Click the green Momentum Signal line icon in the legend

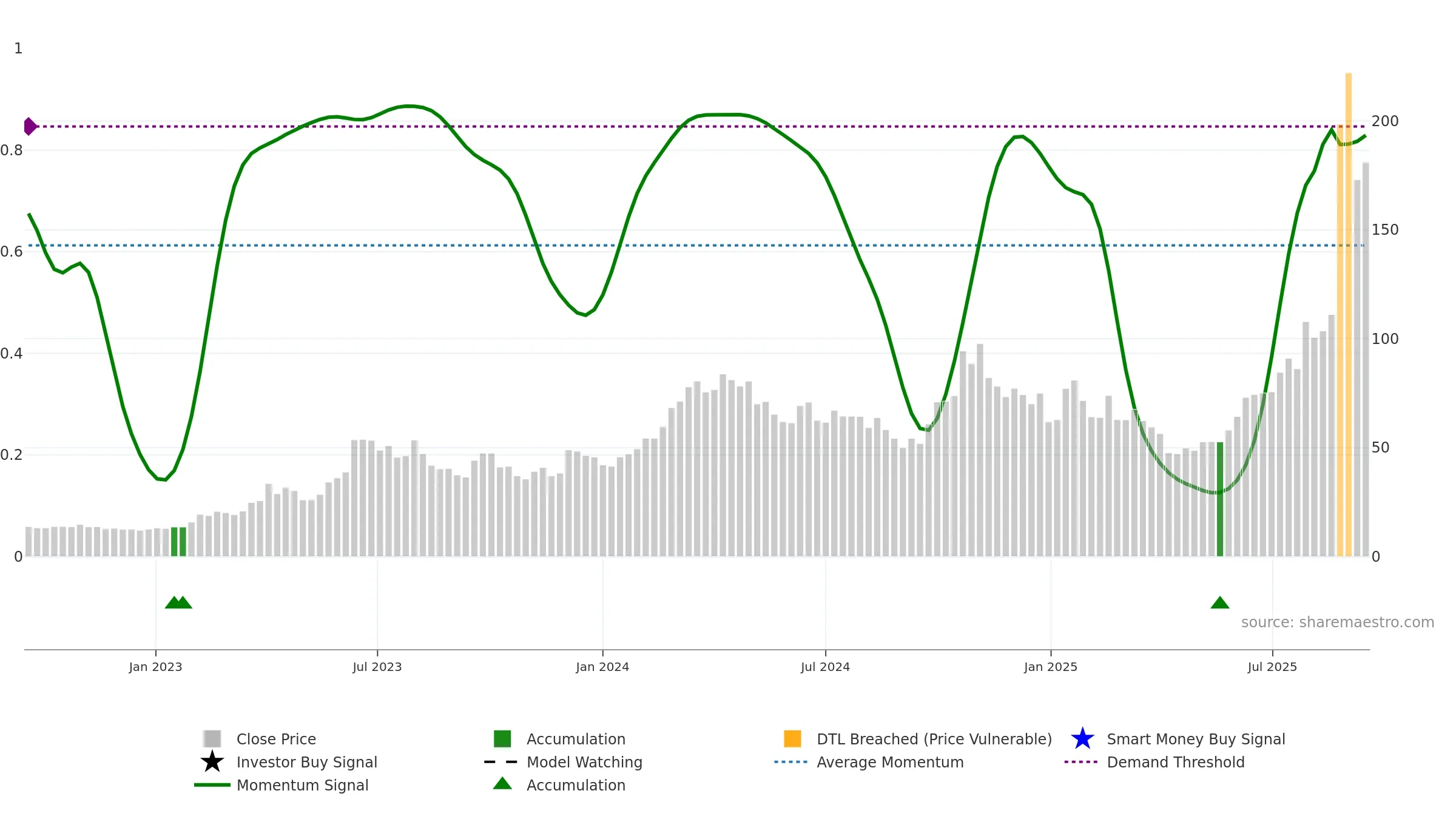[212, 784]
